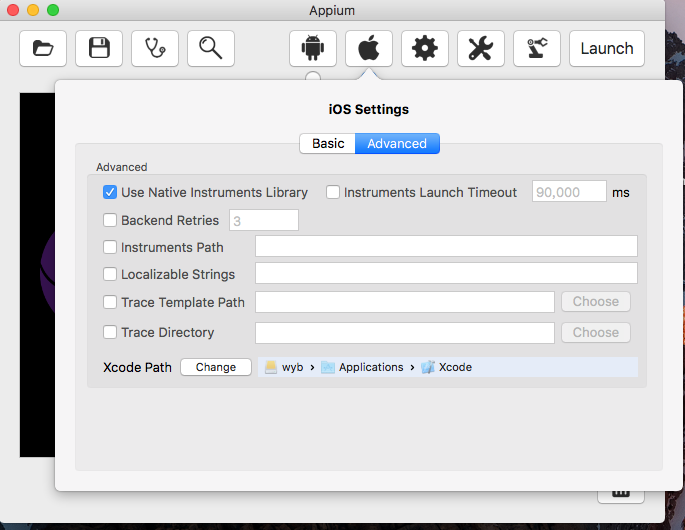Uncheck Use Native Instruments Library

[110, 192]
